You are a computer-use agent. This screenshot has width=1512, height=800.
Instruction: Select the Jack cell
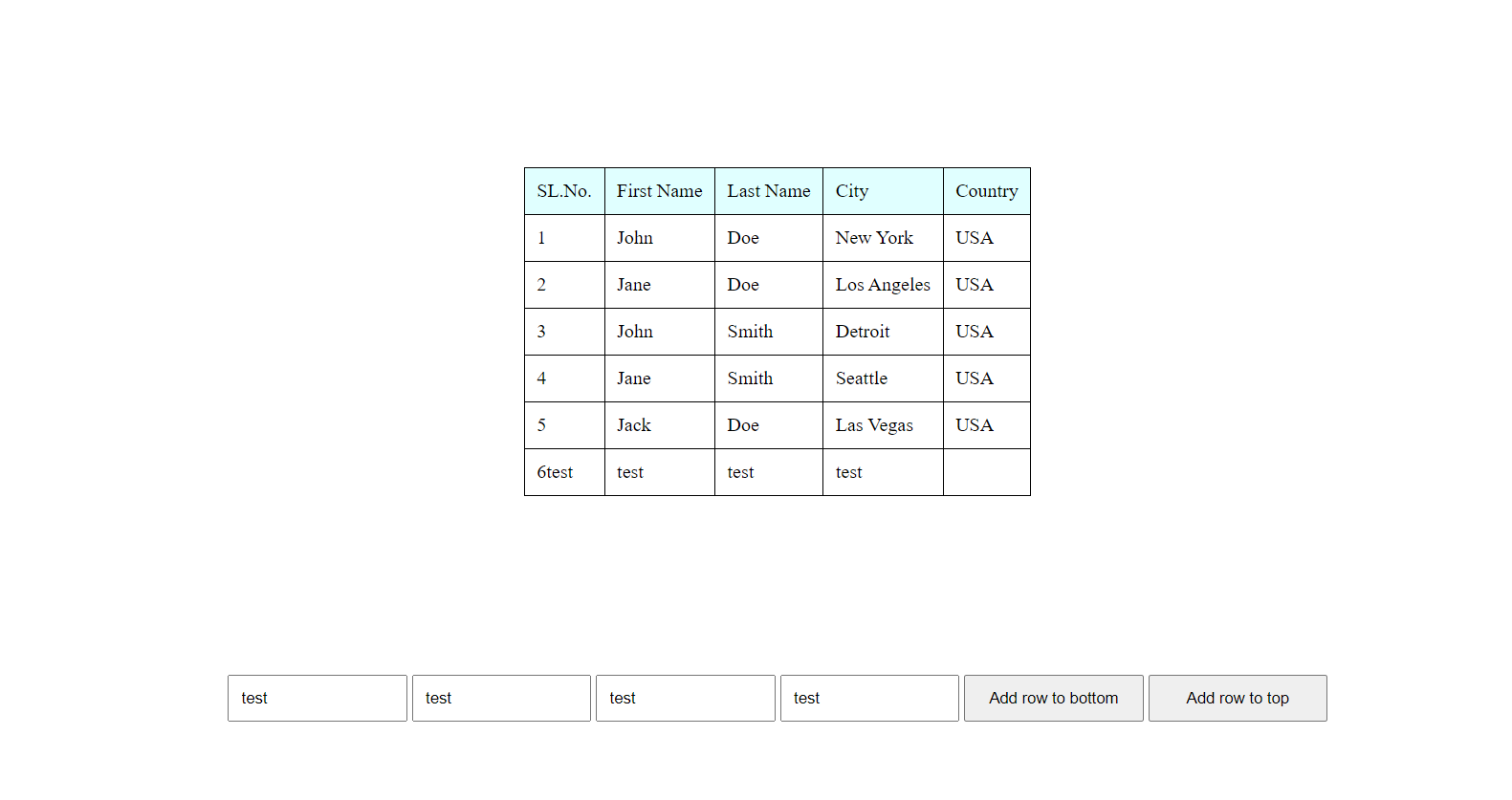click(x=660, y=425)
